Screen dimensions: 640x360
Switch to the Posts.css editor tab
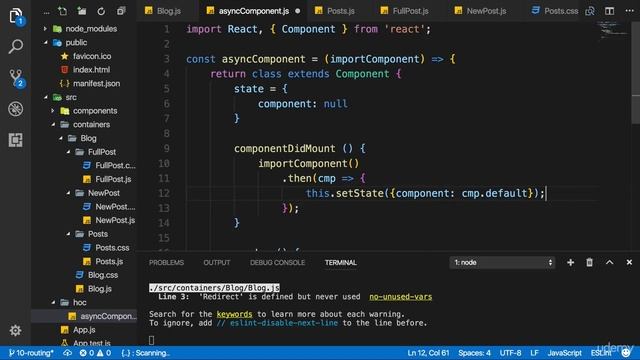(555, 11)
